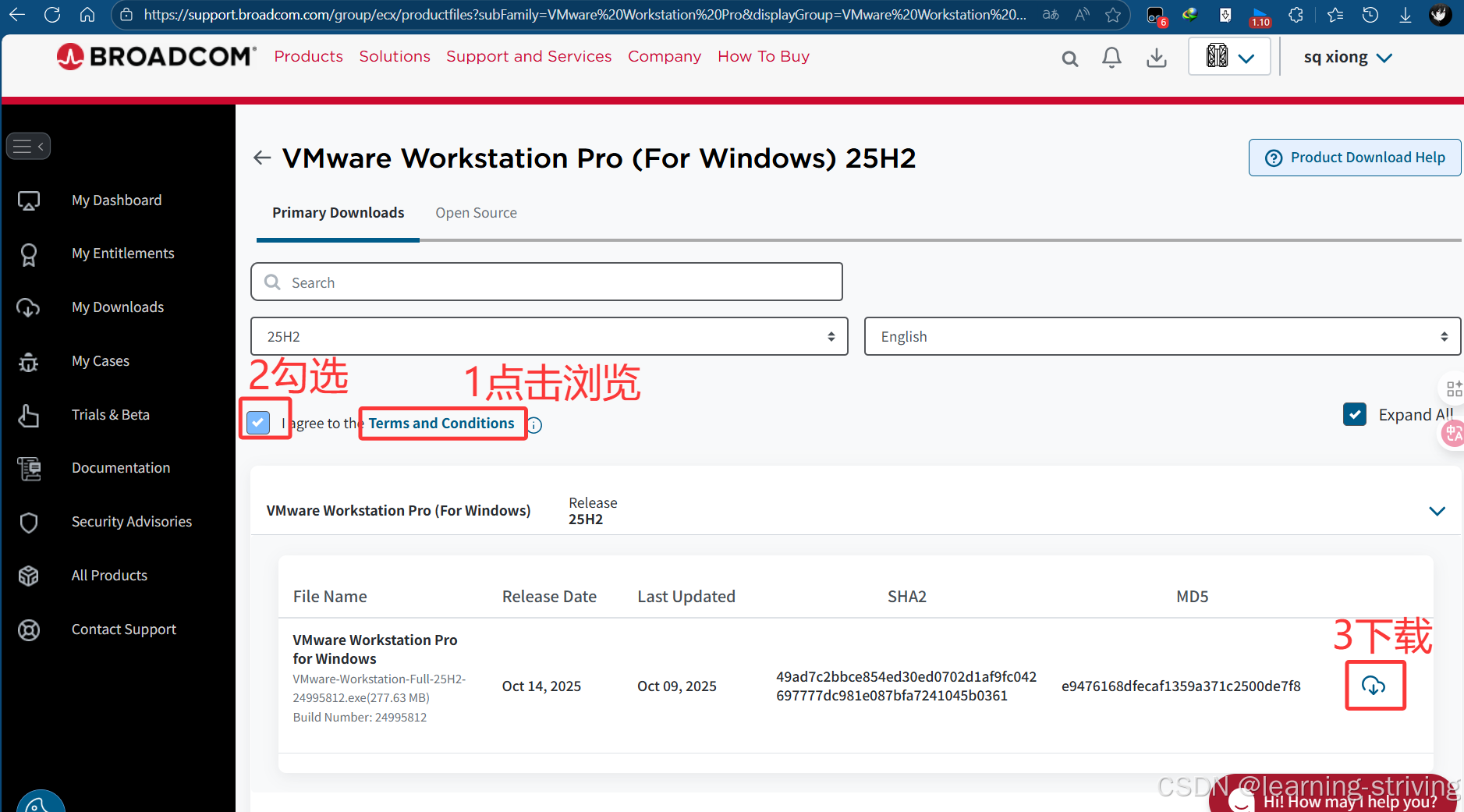Image resolution: width=1464 pixels, height=812 pixels.
Task: Open Support and Services menu
Action: point(529,56)
